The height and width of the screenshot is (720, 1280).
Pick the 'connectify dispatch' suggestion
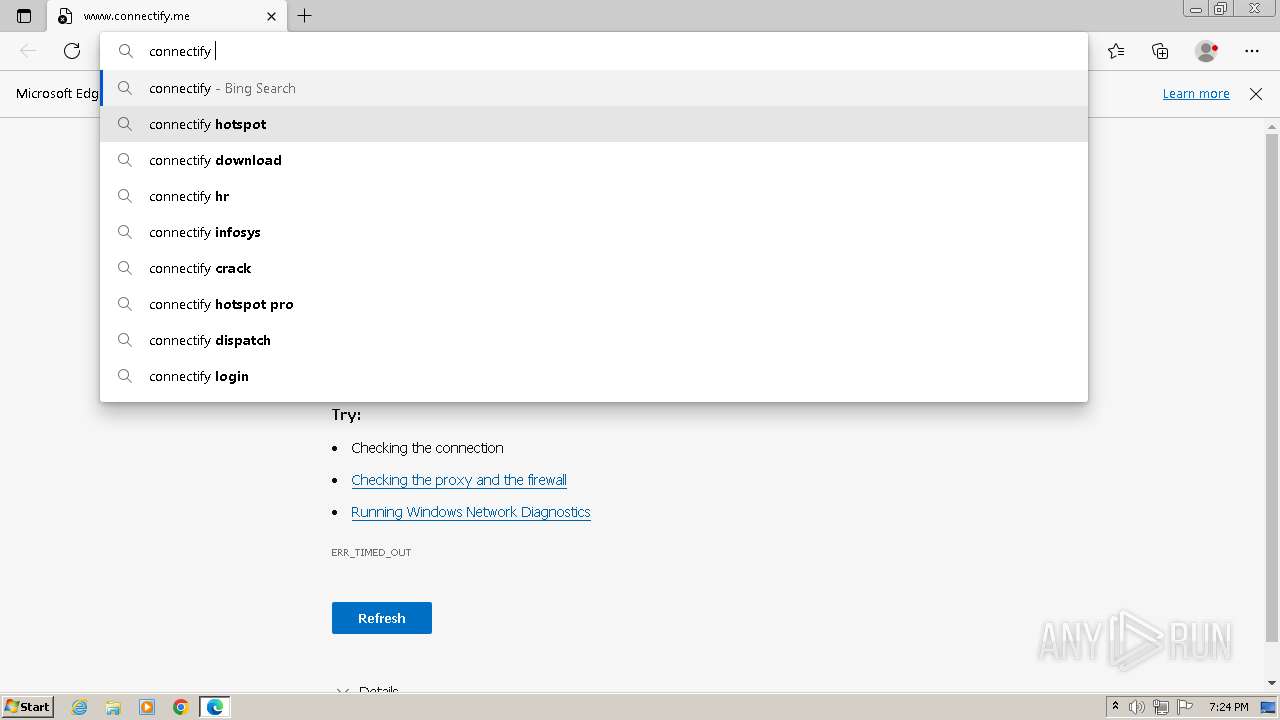coord(594,340)
